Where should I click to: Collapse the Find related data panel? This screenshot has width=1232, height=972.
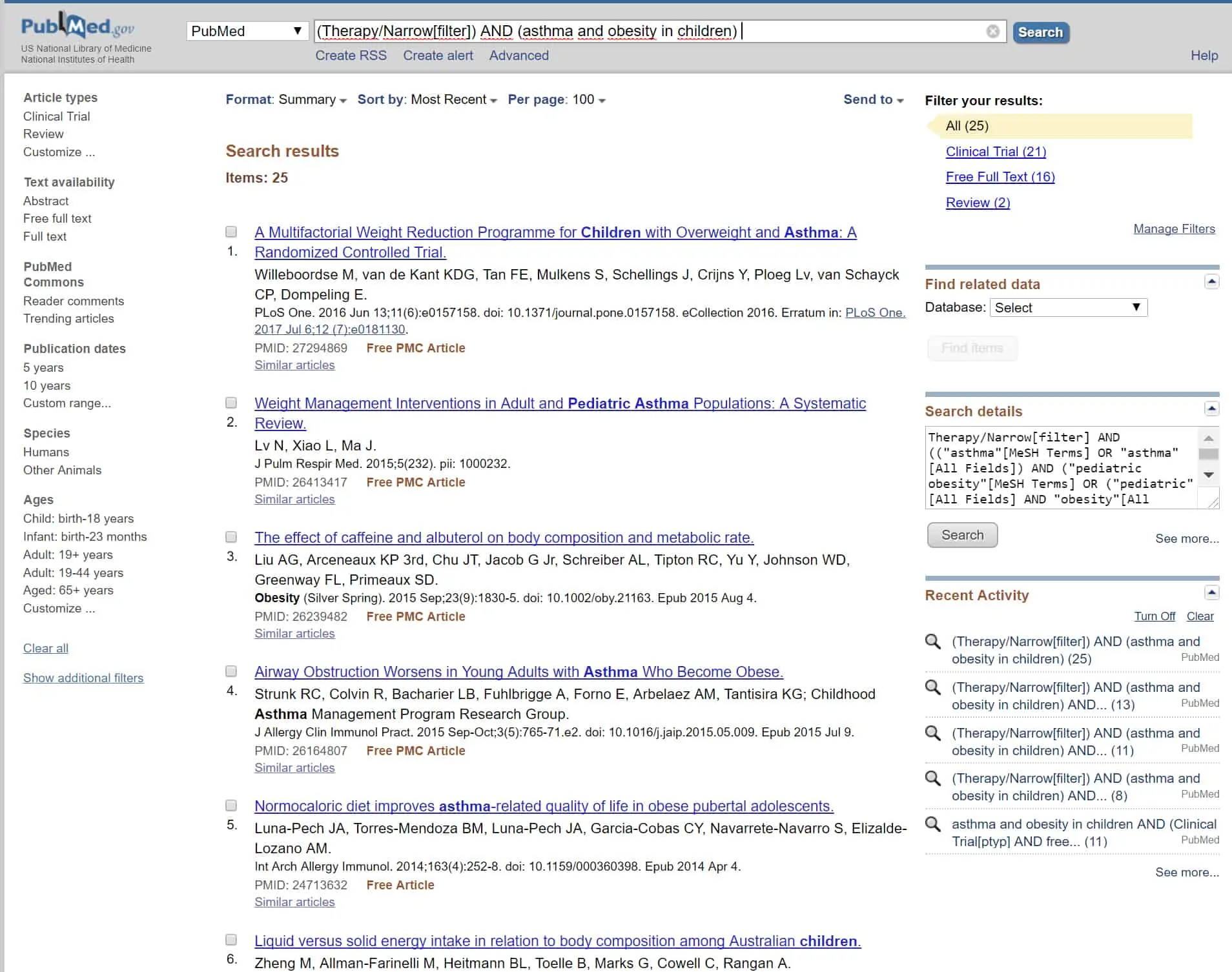pyautogui.click(x=1211, y=281)
